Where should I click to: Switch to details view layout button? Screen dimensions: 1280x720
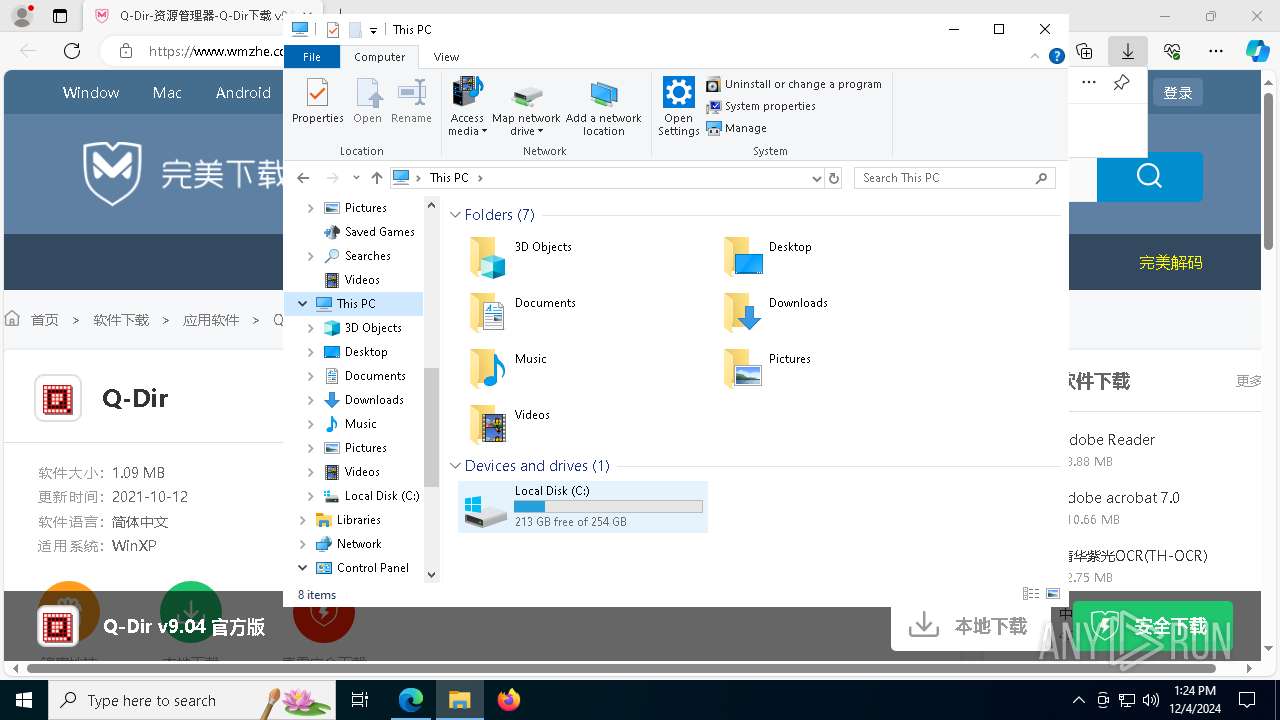pos(1031,594)
